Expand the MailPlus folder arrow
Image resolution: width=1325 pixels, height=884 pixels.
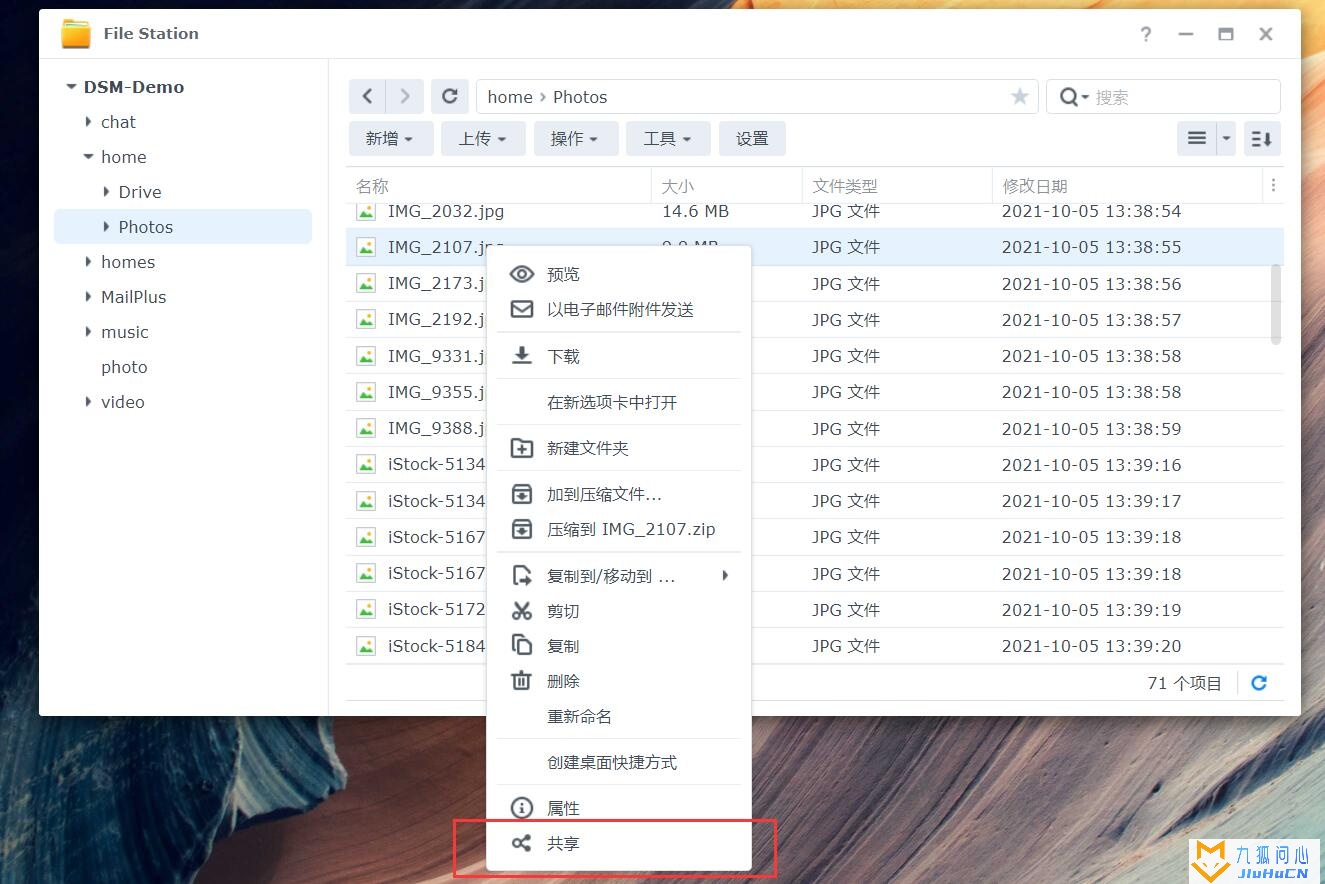pos(89,297)
